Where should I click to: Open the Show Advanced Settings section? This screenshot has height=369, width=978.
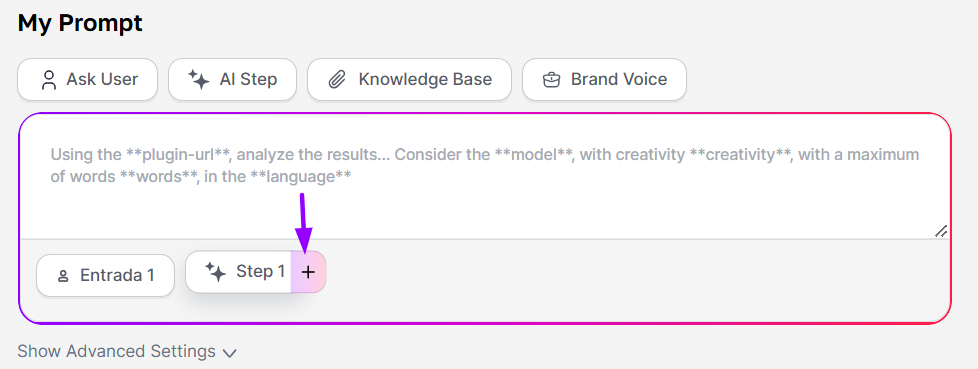[x=127, y=352]
